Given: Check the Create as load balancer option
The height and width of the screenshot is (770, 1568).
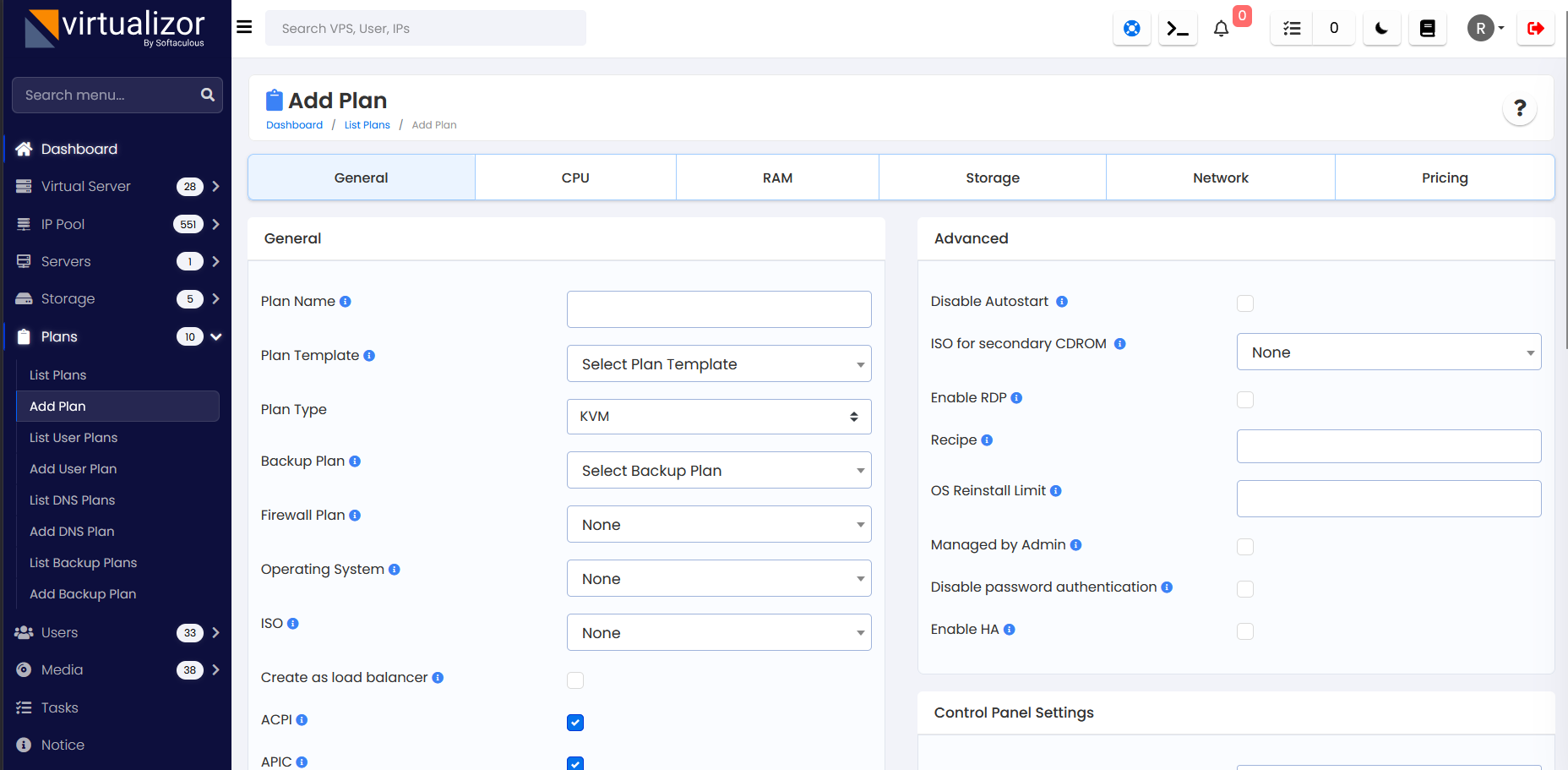Looking at the screenshot, I should 575,680.
